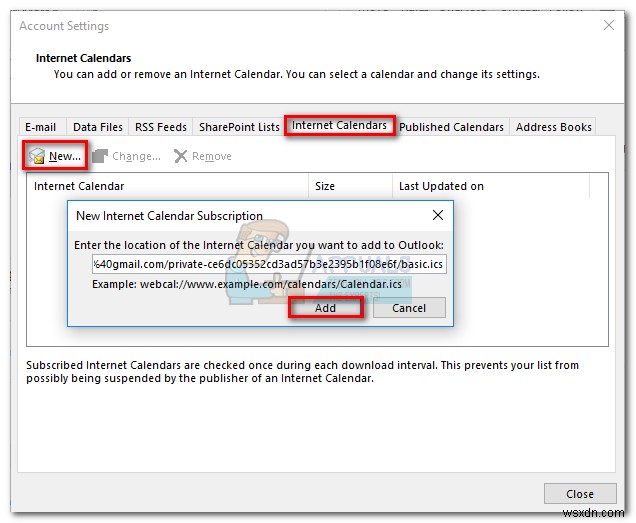The width and height of the screenshot is (636, 523).
Task: Click the Change... toolbar label
Action: (136, 156)
